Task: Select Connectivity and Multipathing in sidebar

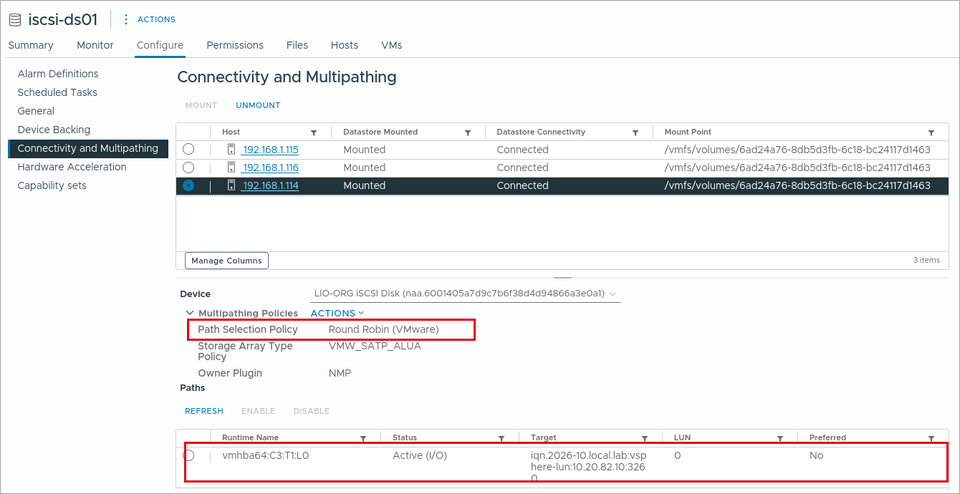Action: pos(88,148)
